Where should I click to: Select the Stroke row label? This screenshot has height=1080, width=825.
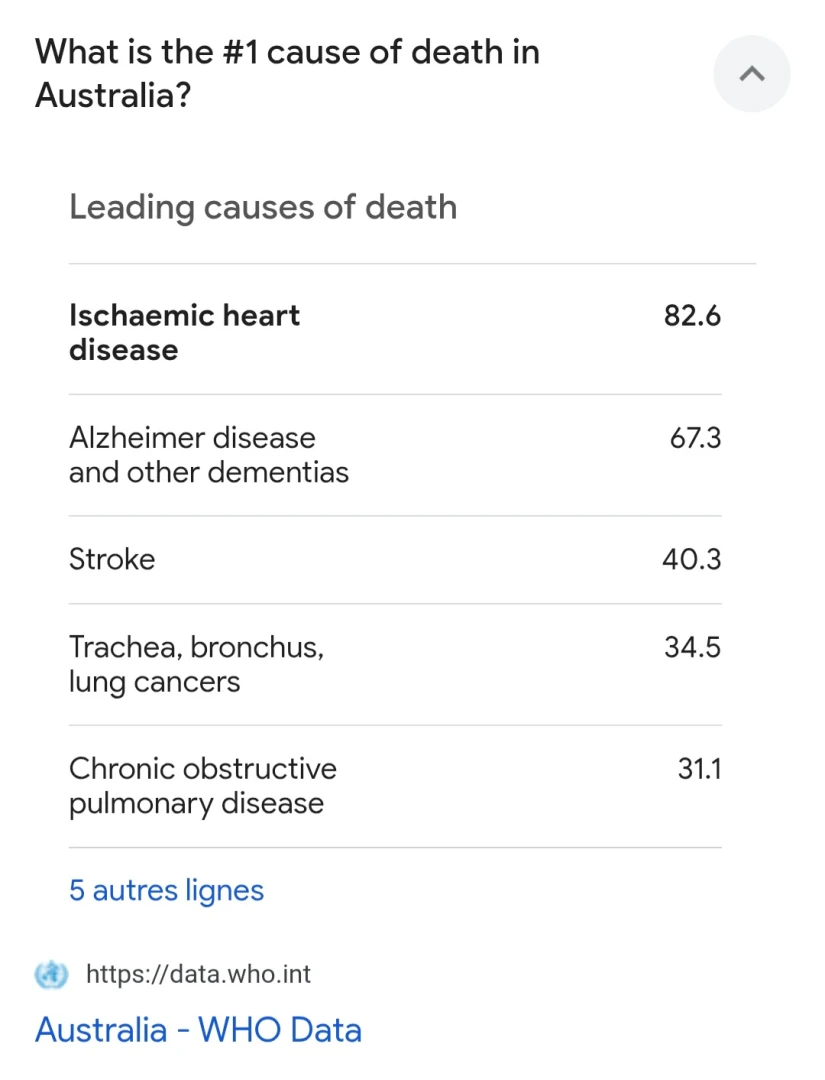coord(112,559)
